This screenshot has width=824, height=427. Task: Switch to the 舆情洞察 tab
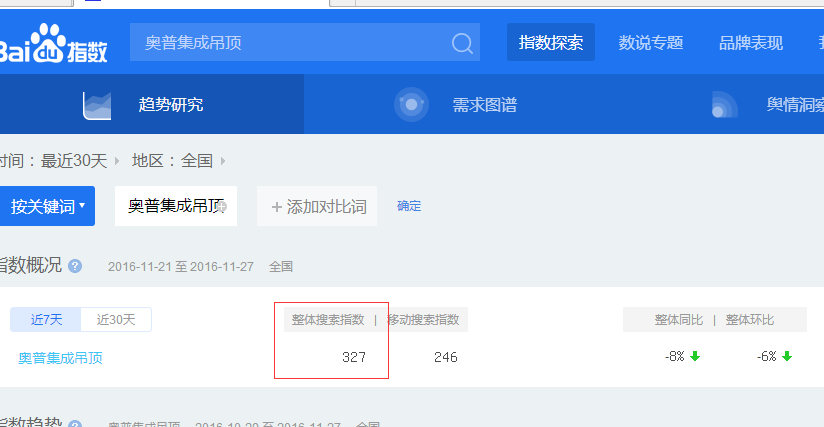point(795,105)
